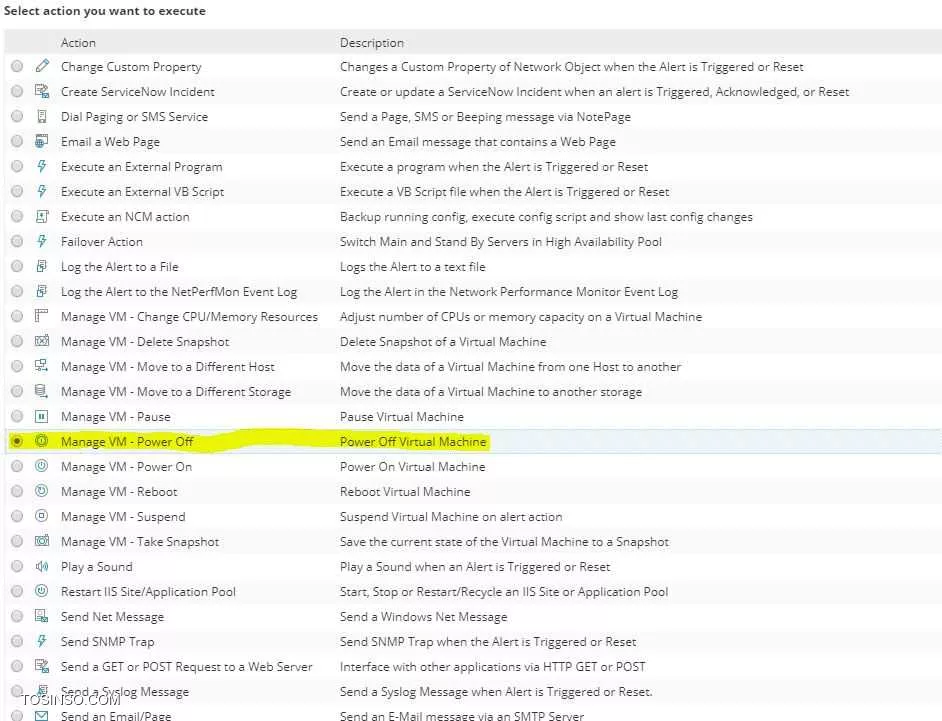Click the lightning icon for Execute an External Program
This screenshot has height=721, width=942.
pos(41,166)
